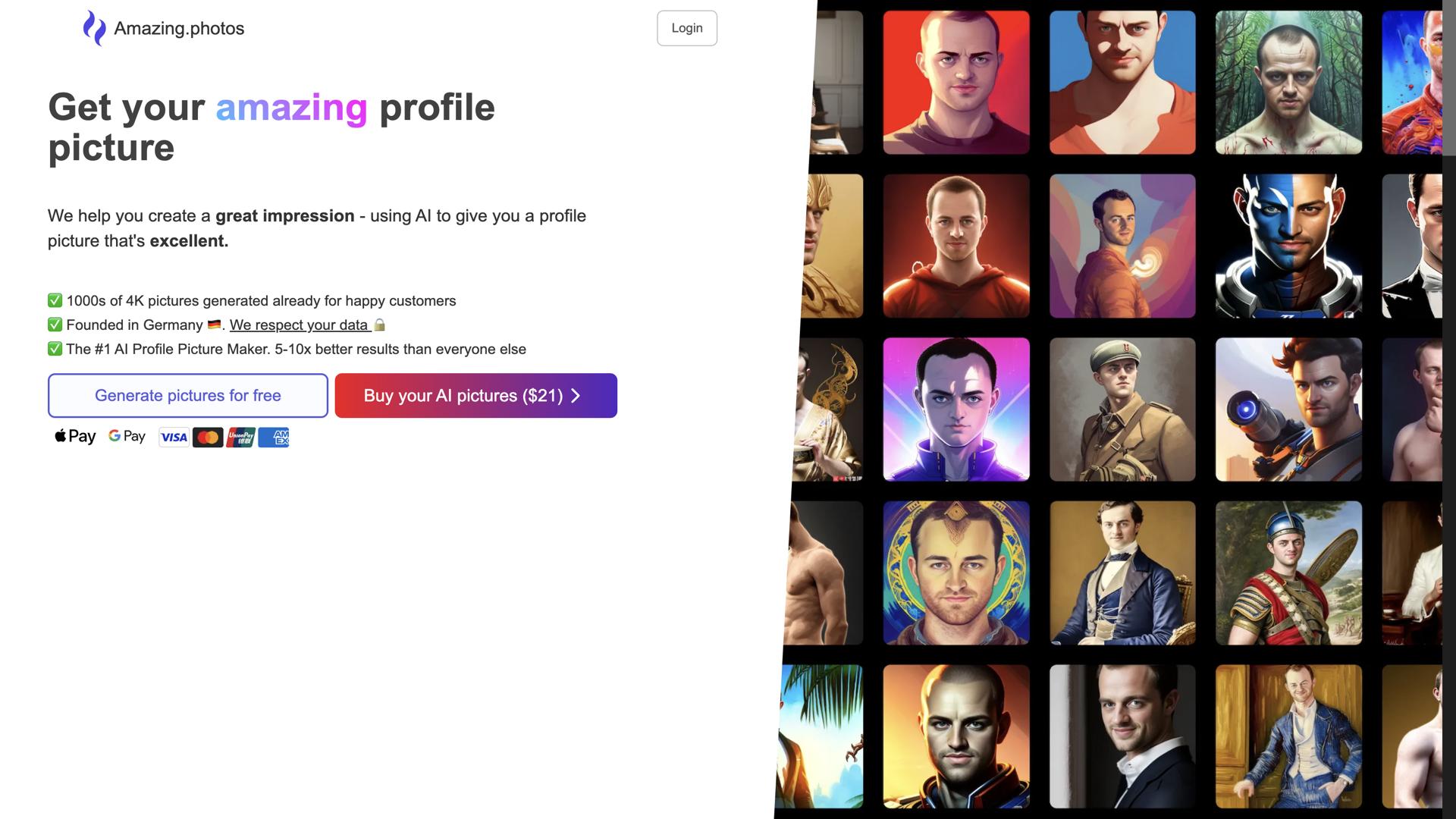Click the Amazing.photos flame logo icon
The image size is (1456, 819).
point(94,28)
